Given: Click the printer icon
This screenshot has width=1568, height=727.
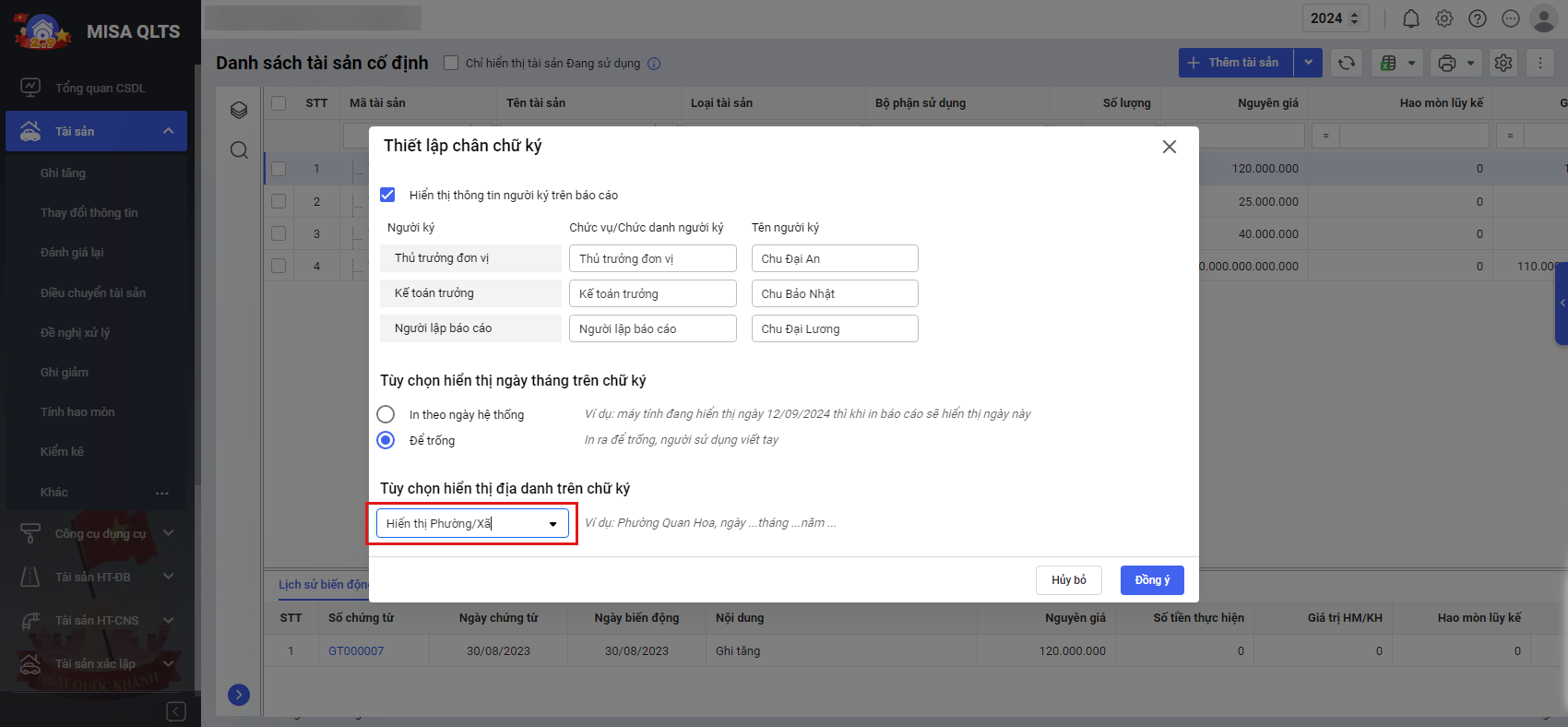Looking at the screenshot, I should (x=1447, y=63).
